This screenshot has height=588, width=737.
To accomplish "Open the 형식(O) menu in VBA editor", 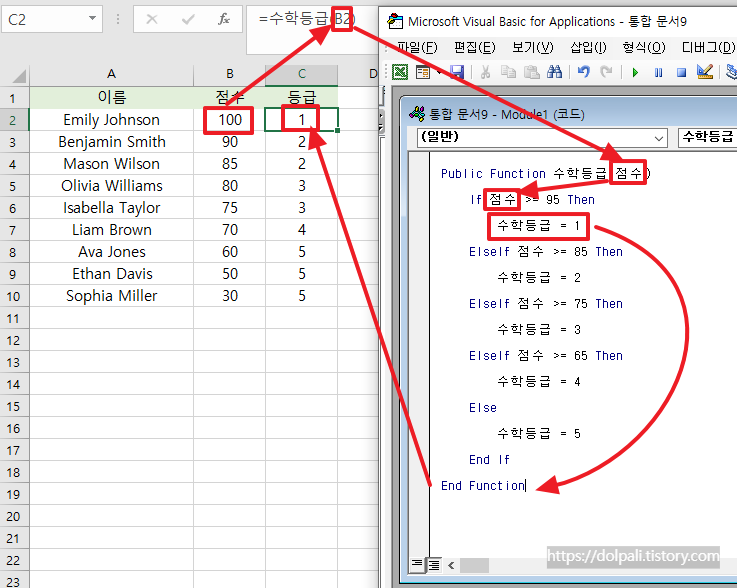I will [x=644, y=47].
